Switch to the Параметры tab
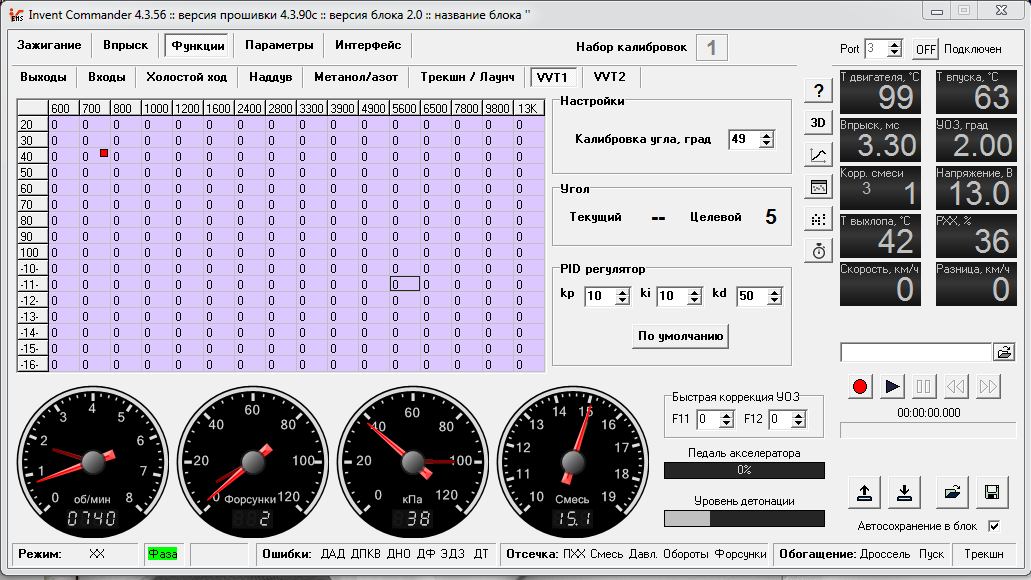 279,45
